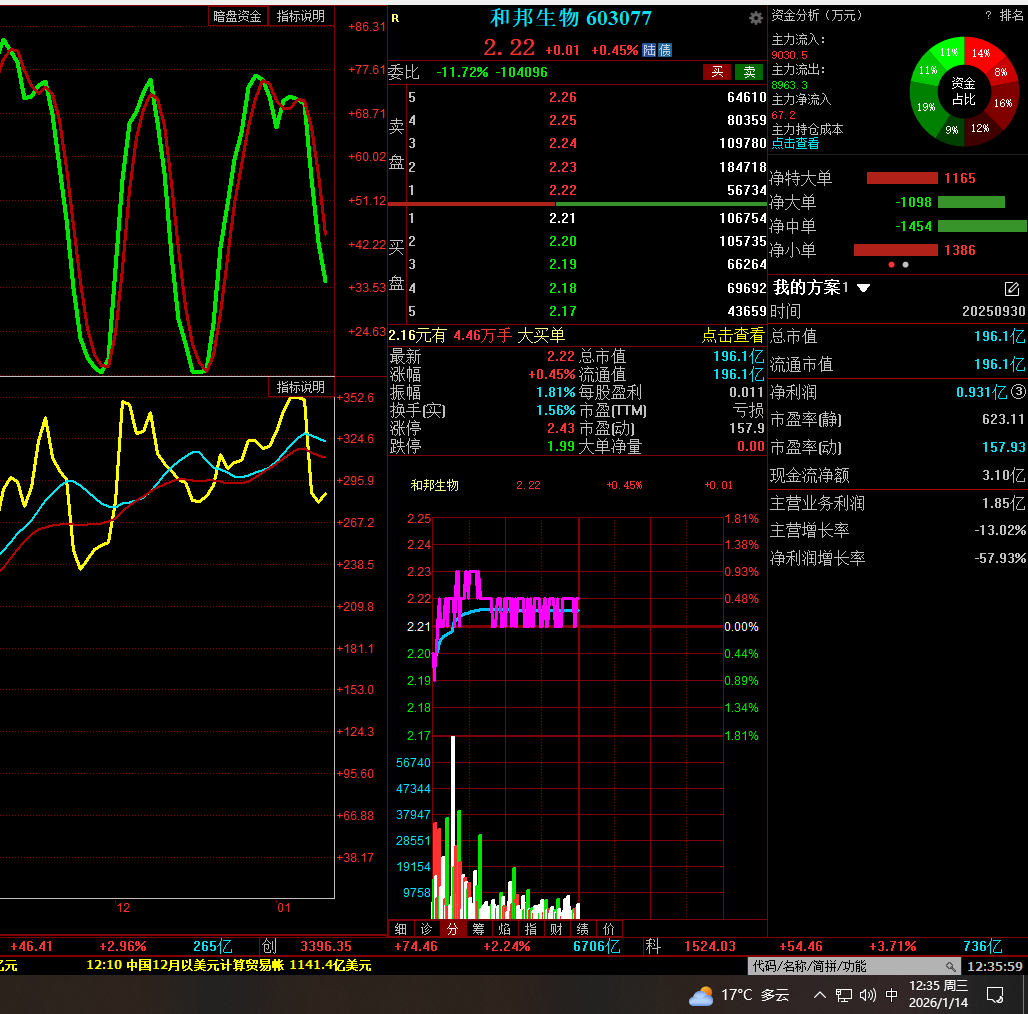This screenshot has height=1014, width=1028.
Task: Switch to first red pagination dot
Action: click(x=891, y=265)
